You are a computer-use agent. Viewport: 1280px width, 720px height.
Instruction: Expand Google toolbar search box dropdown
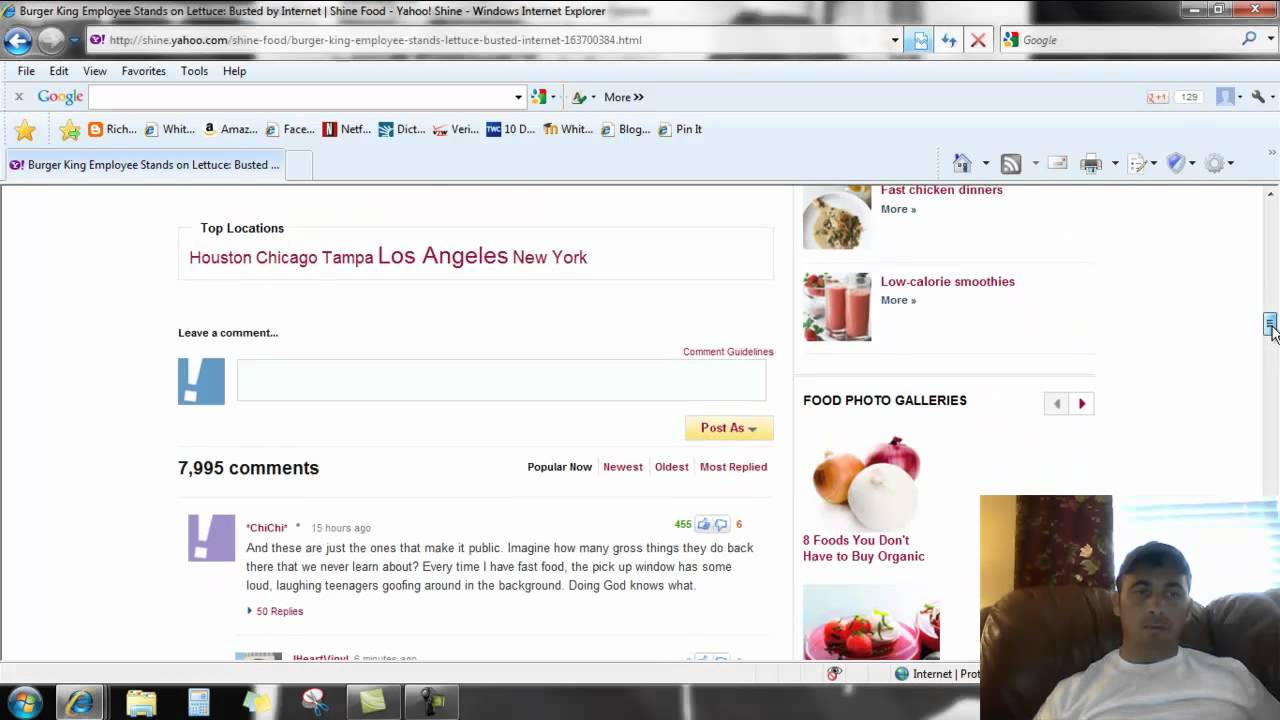[x=518, y=97]
